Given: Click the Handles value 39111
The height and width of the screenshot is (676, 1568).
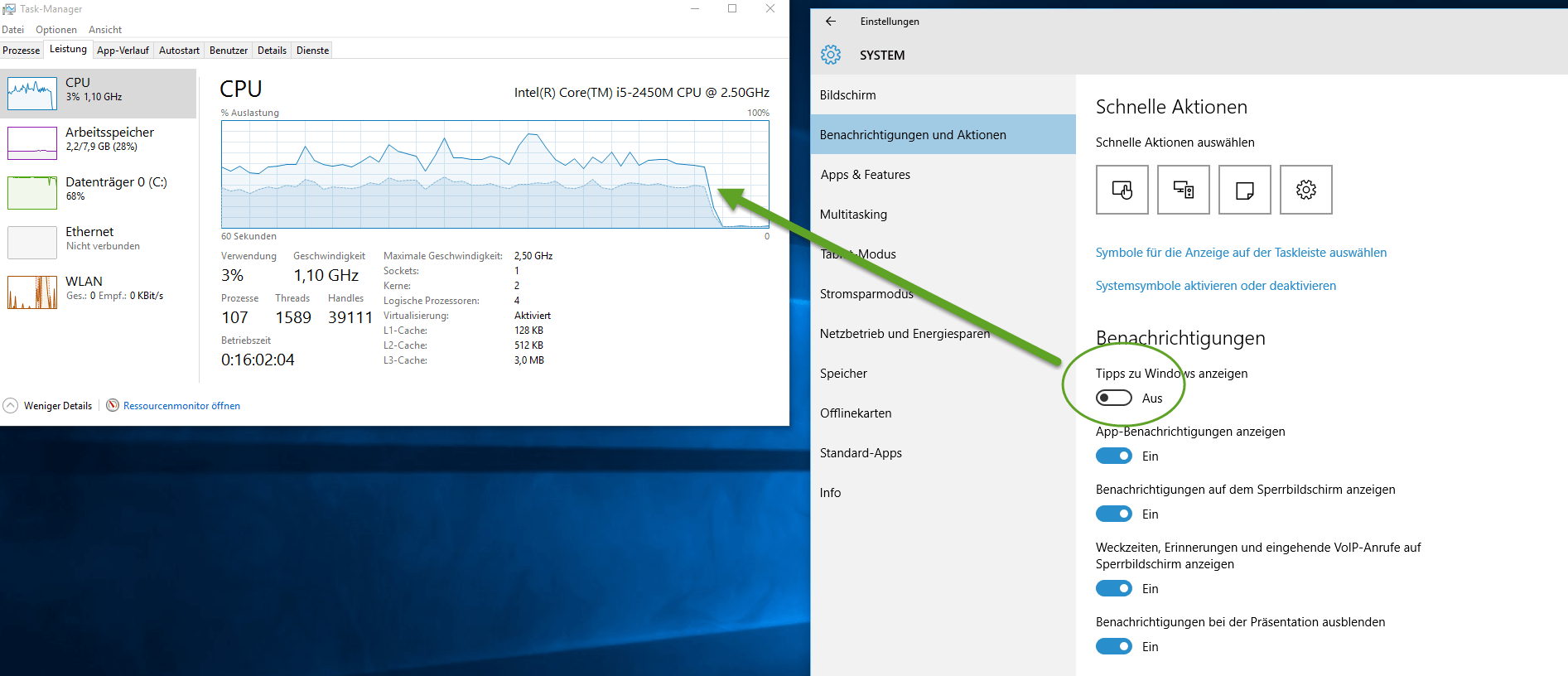Looking at the screenshot, I should click(x=350, y=317).
